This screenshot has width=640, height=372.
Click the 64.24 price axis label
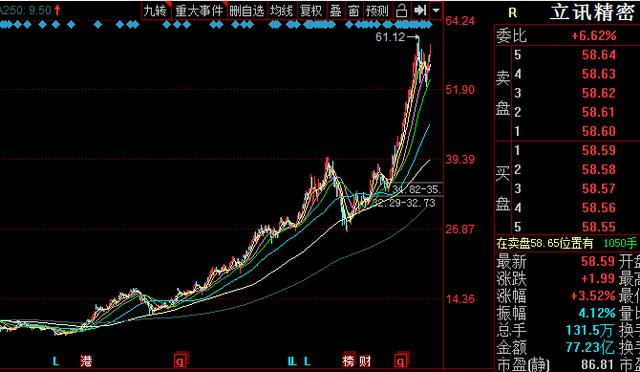(460, 21)
